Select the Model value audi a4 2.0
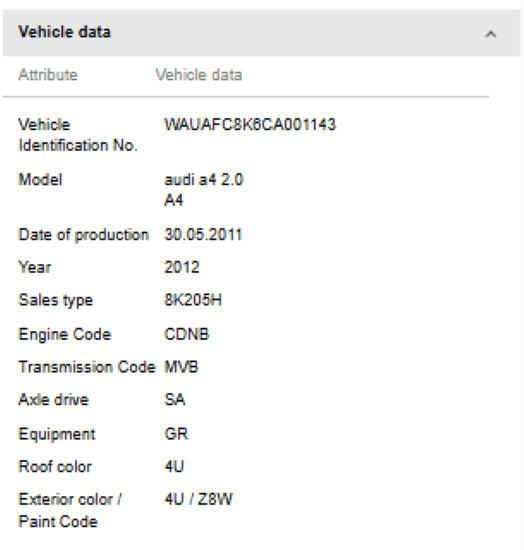 coord(204,180)
